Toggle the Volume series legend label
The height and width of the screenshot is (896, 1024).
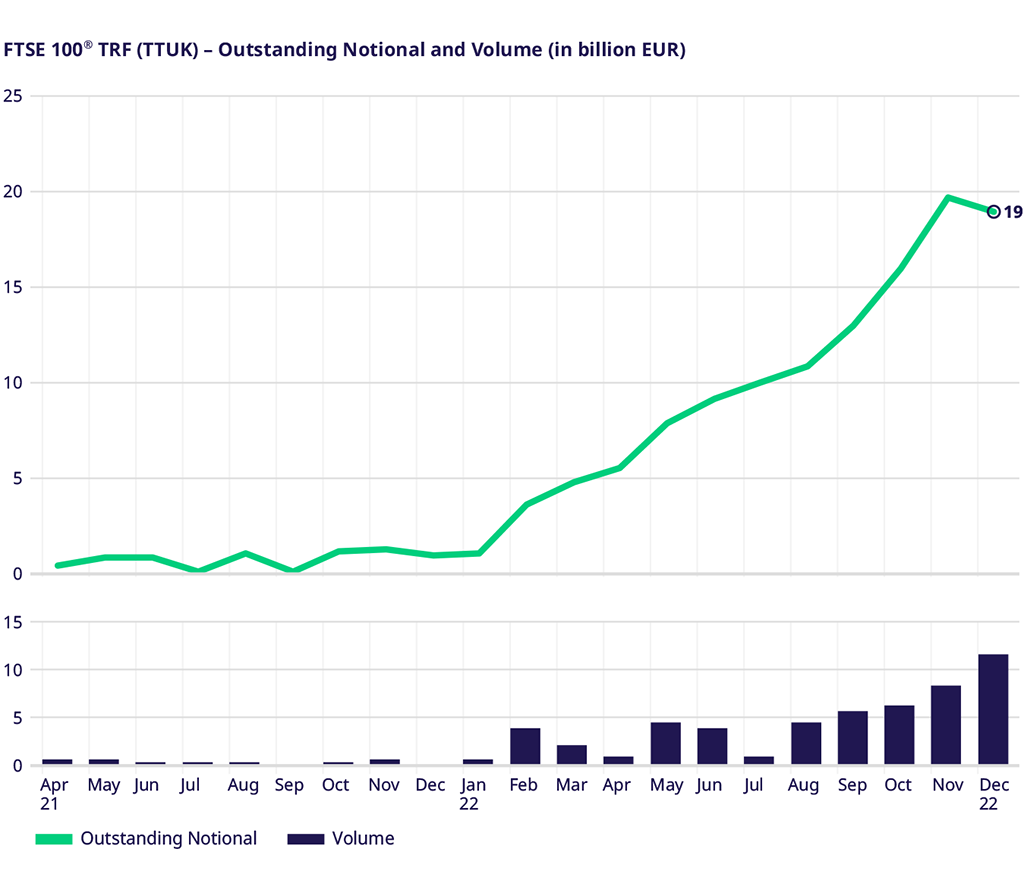[x=364, y=839]
